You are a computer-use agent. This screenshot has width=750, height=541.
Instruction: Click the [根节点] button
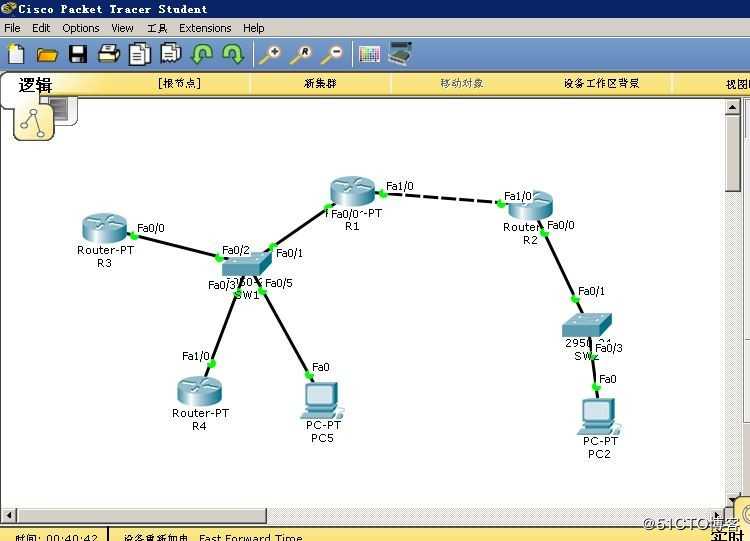tap(179, 83)
